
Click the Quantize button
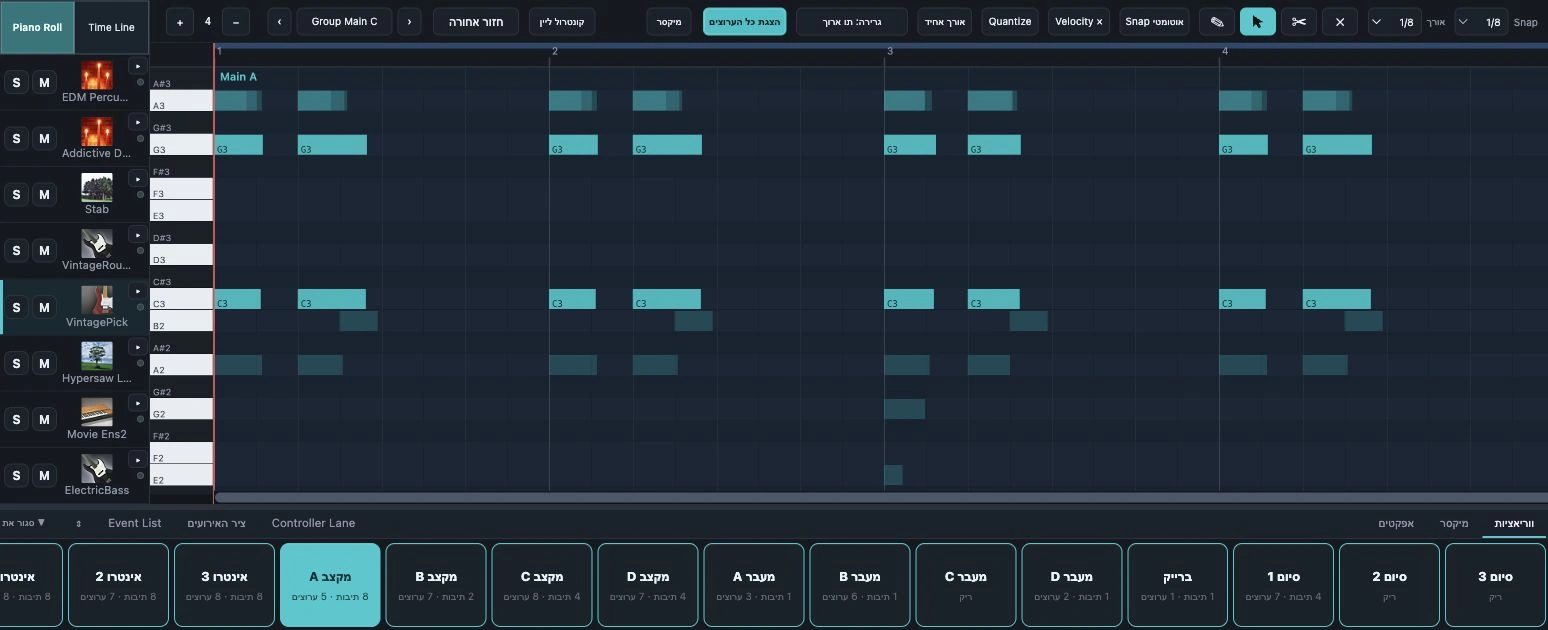pos(1010,21)
